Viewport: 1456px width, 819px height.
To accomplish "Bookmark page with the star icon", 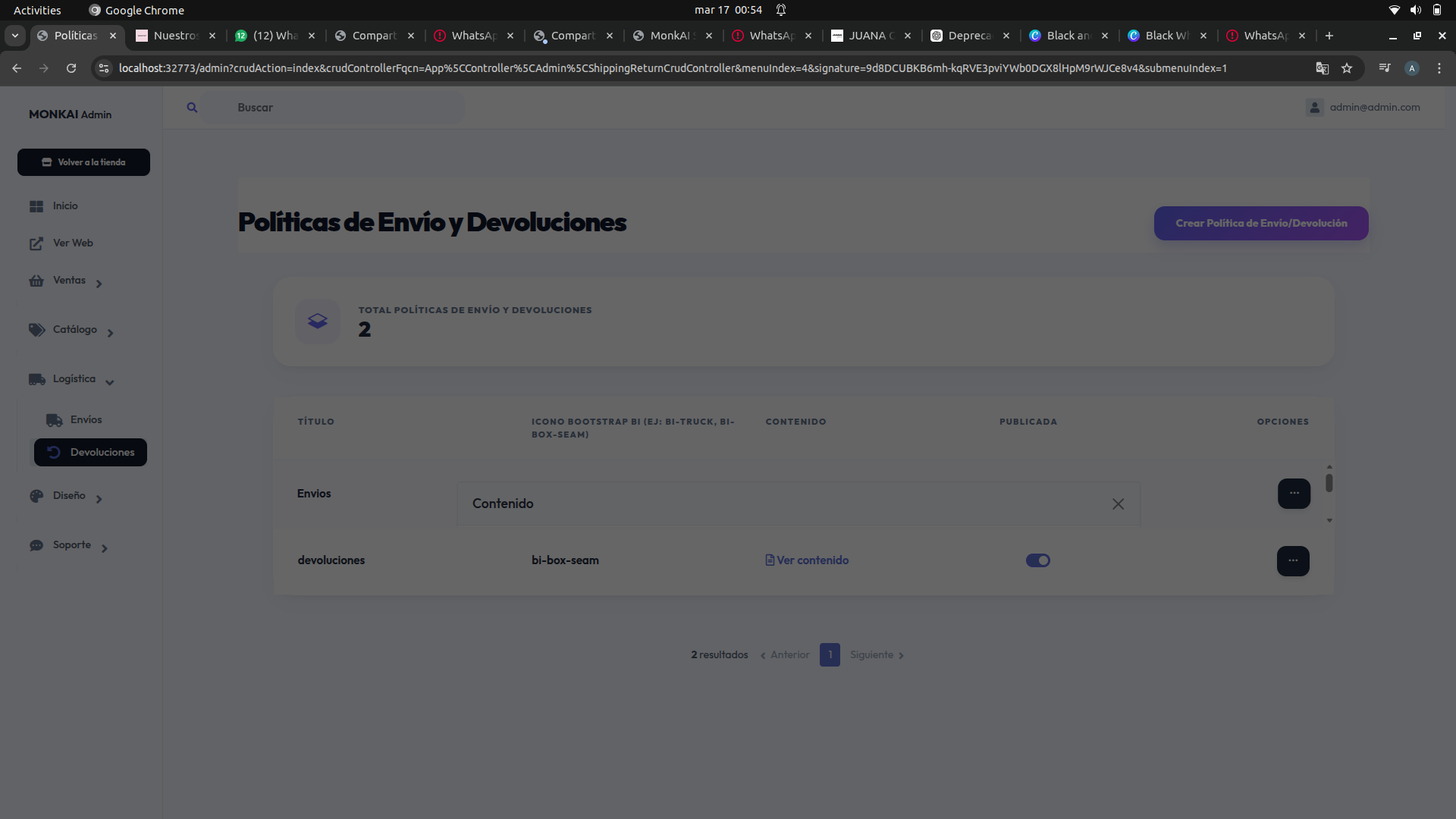I will pyautogui.click(x=1347, y=68).
